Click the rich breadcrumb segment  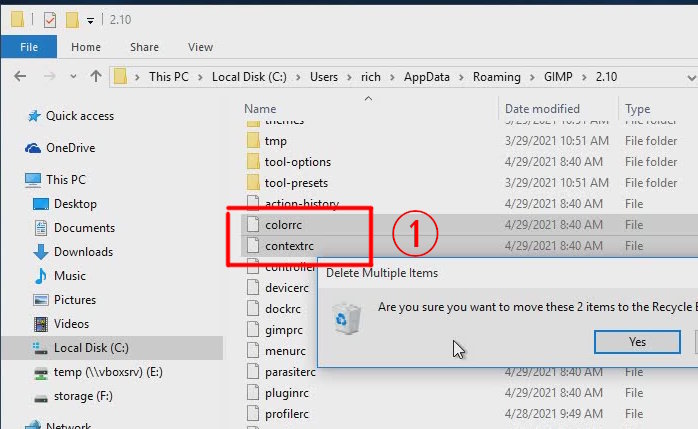(371, 77)
